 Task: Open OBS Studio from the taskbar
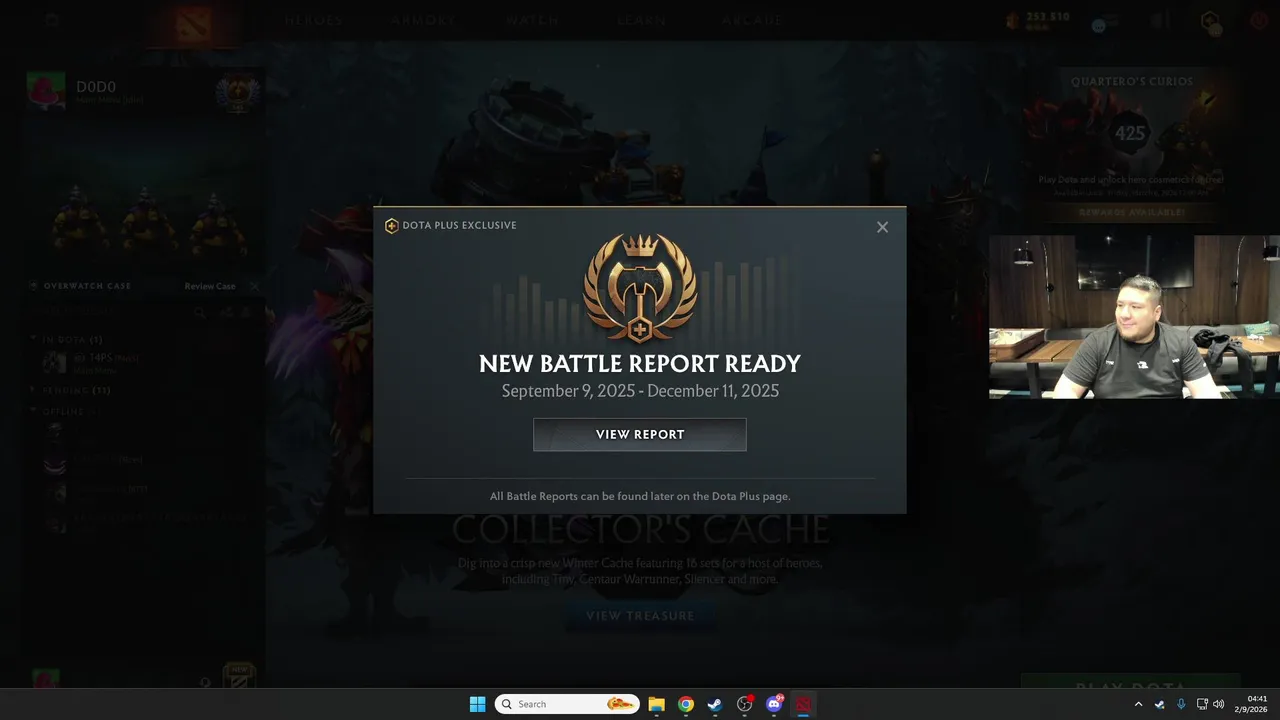point(744,704)
